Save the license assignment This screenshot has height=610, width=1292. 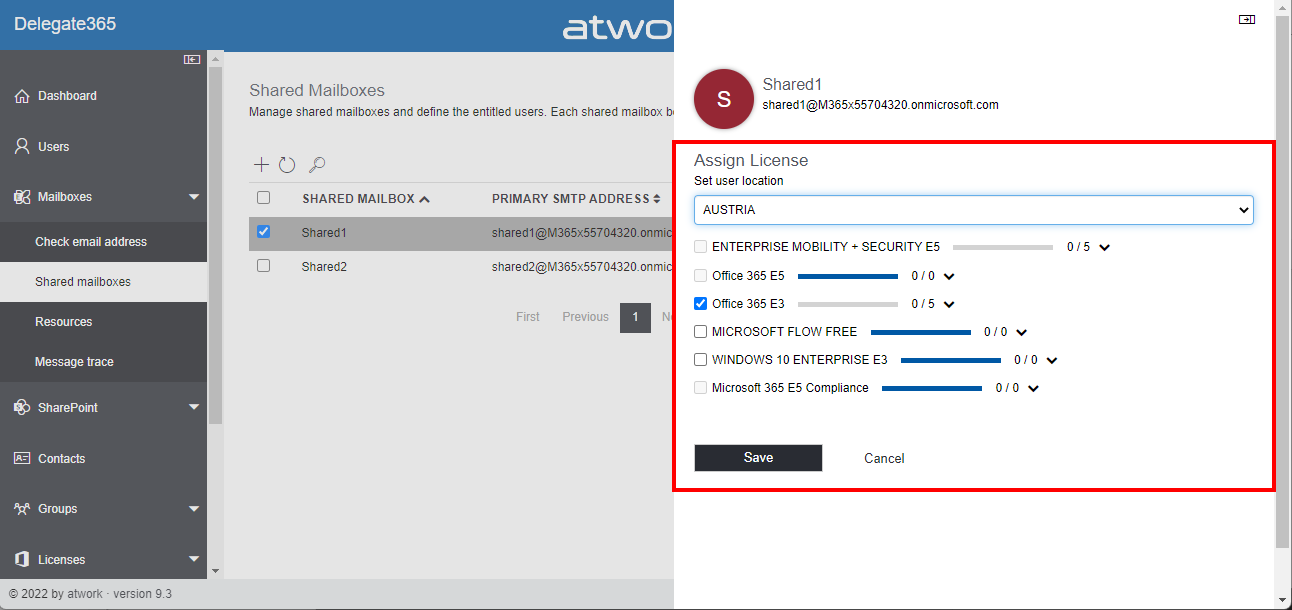758,458
